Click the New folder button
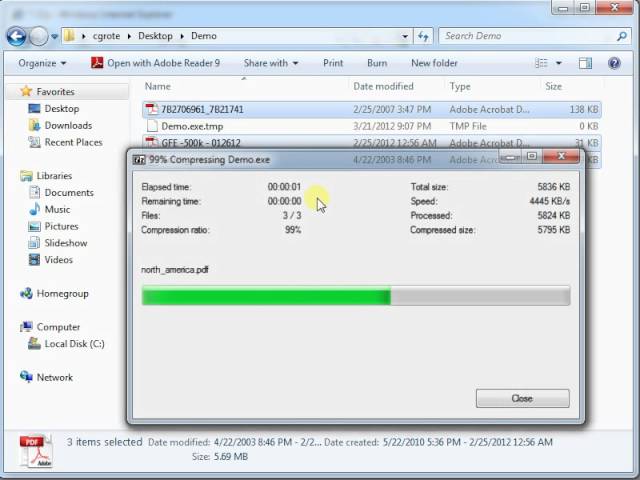640x480 pixels. (x=433, y=63)
